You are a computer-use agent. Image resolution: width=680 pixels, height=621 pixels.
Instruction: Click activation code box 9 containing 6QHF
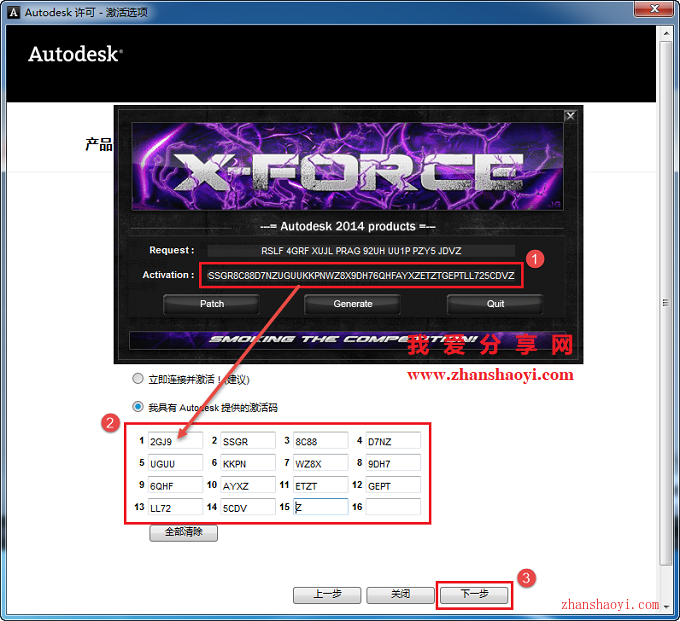175,485
